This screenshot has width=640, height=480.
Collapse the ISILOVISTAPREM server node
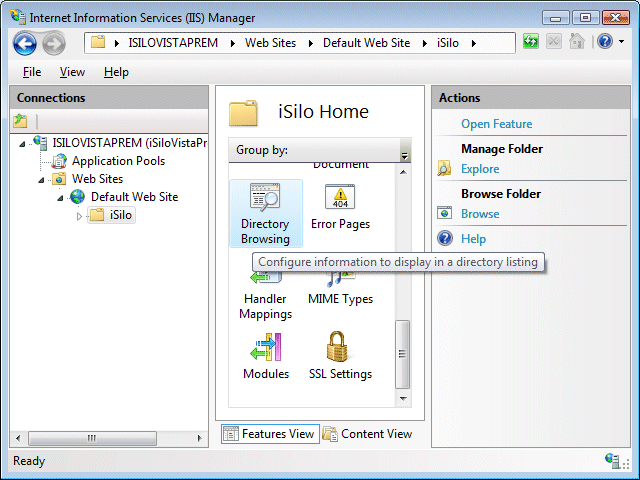tap(24, 144)
